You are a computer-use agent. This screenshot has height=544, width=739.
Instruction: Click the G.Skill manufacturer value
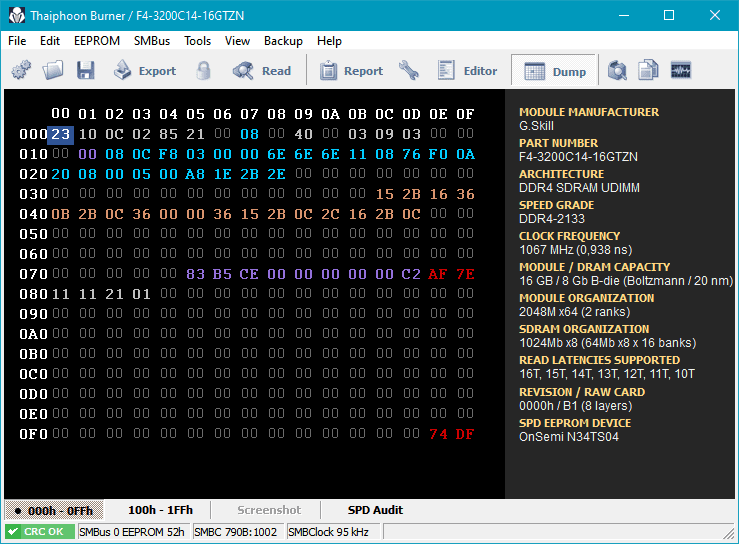click(536, 126)
